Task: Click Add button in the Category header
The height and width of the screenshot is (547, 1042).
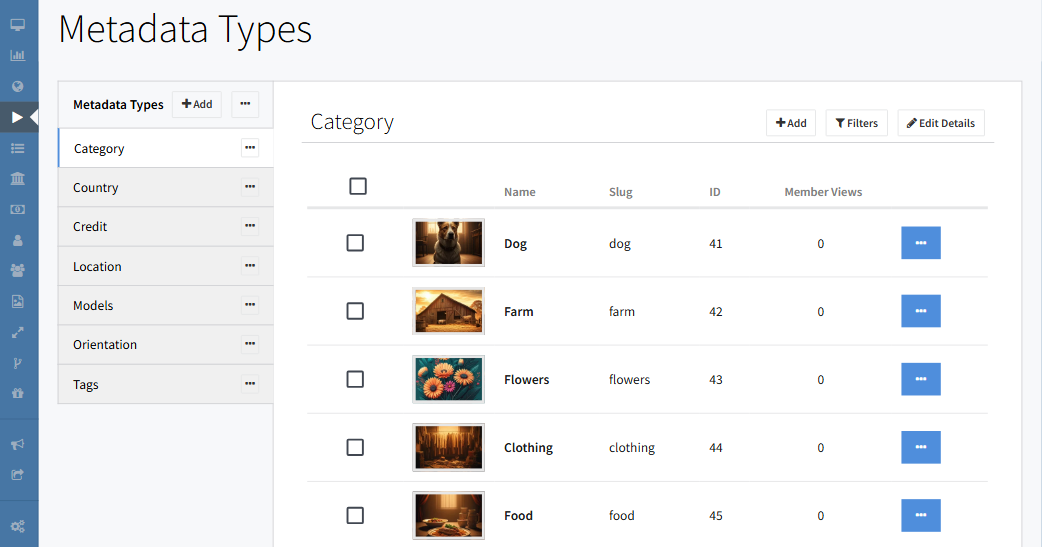Action: [790, 123]
